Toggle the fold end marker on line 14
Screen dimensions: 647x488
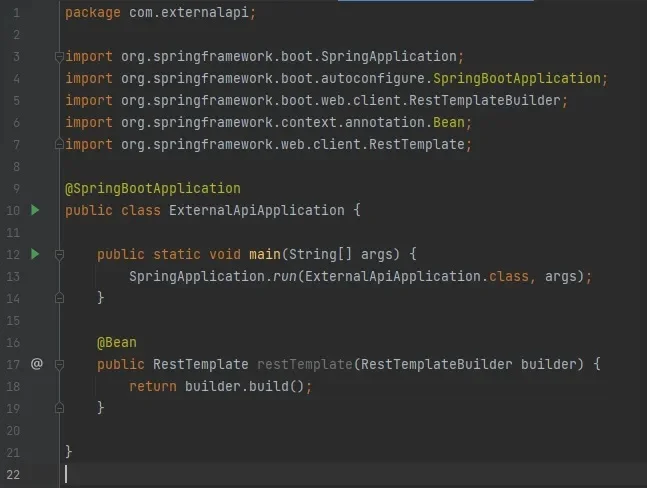pos(59,298)
